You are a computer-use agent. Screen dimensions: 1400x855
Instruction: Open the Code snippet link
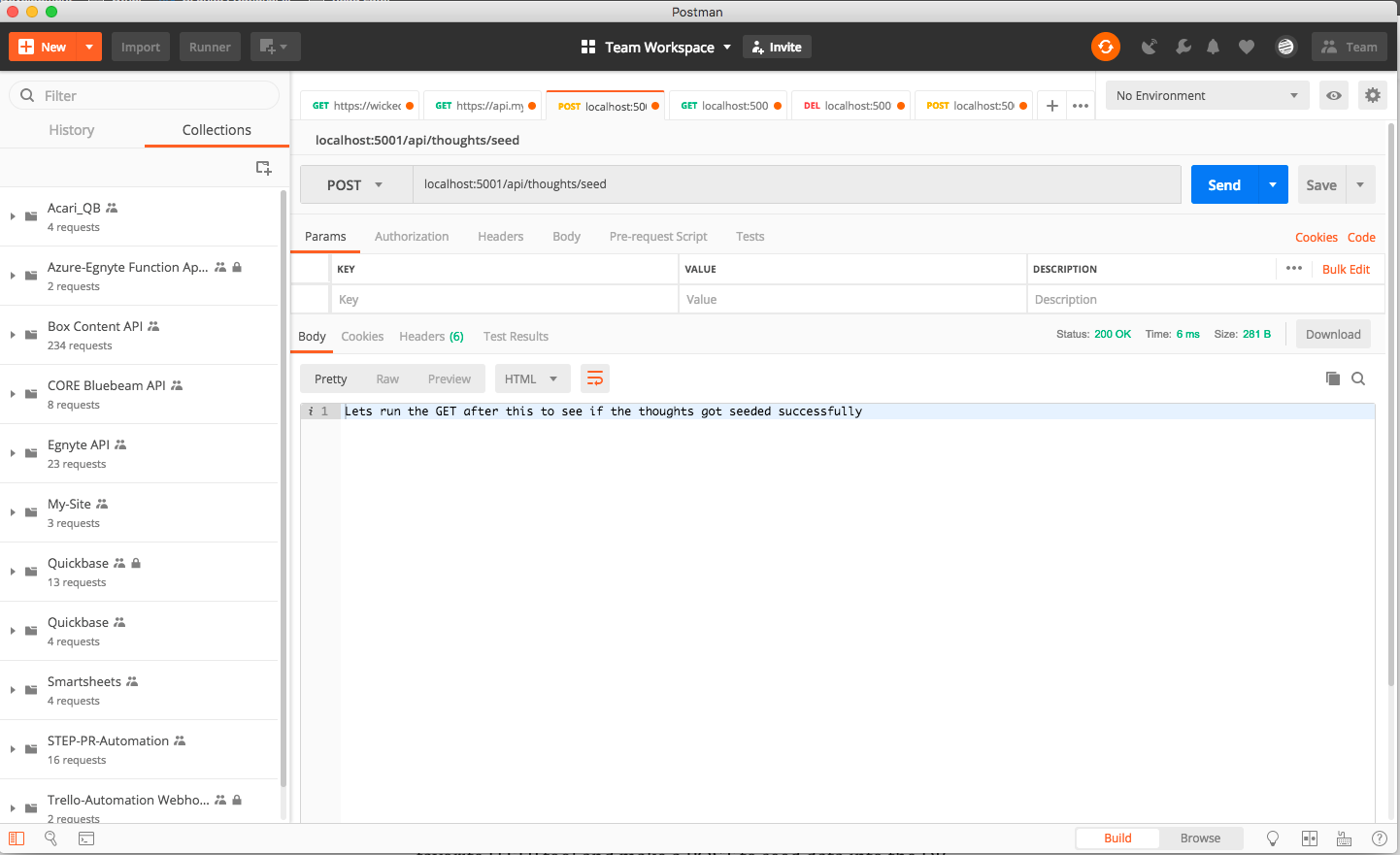1361,237
